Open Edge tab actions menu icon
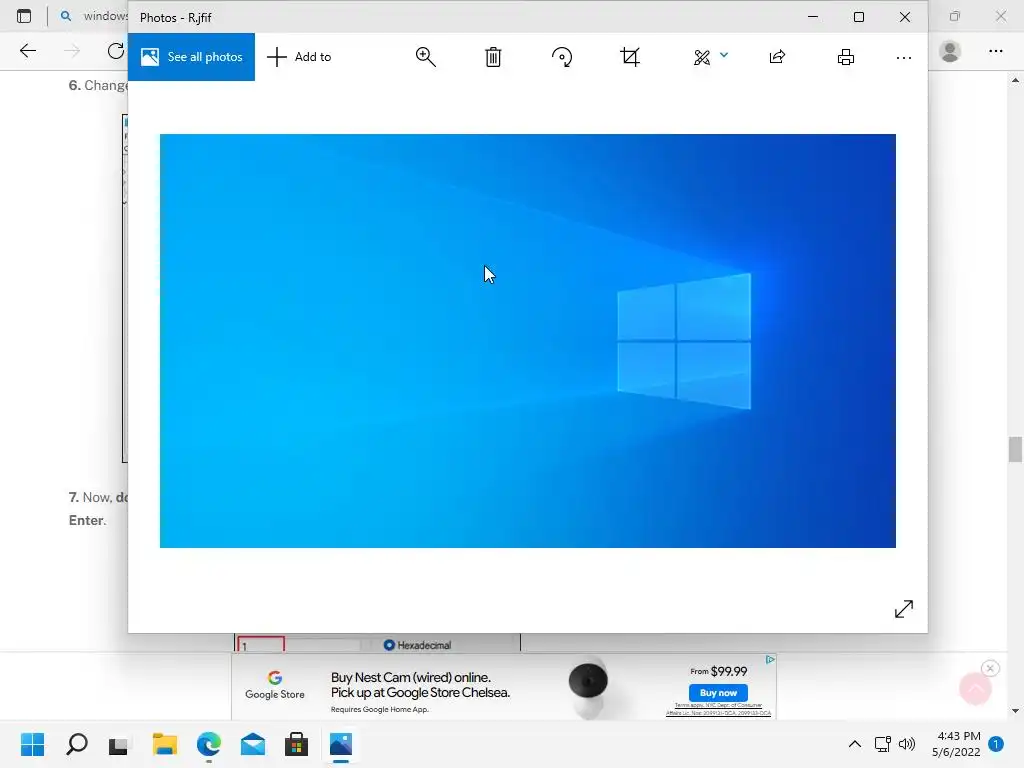1024x768 pixels. click(x=24, y=16)
